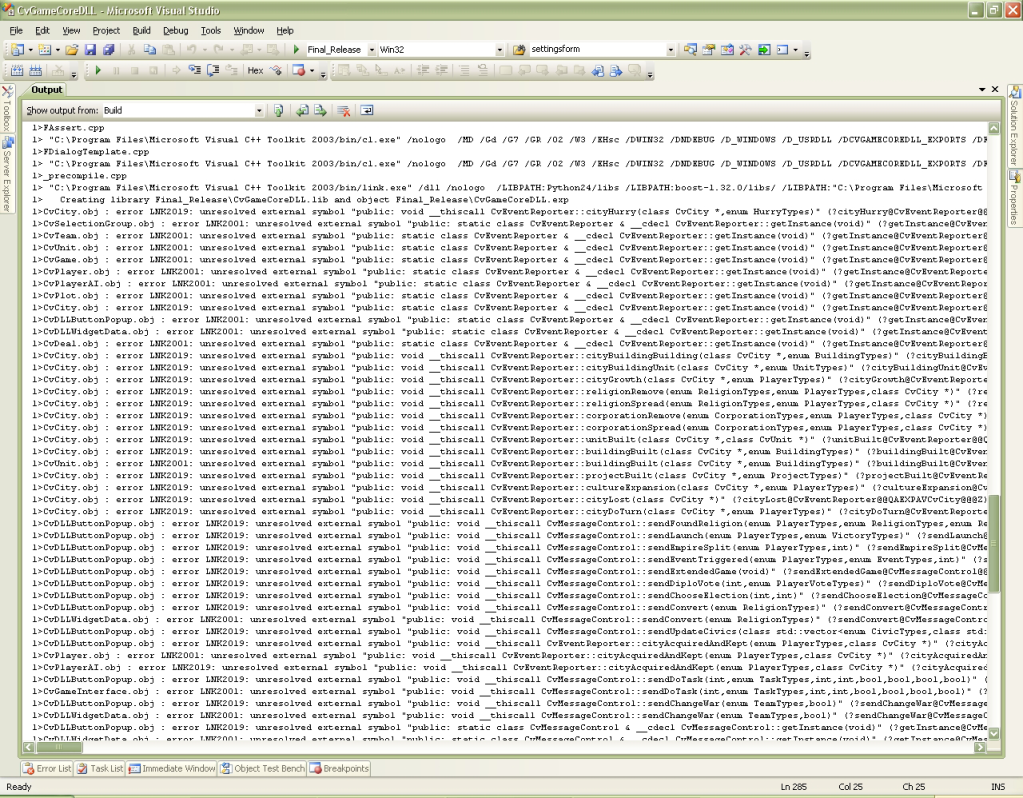Open the solution configuration dropdown showing Final_Release
Image resolution: width=1023 pixels, height=798 pixels.
[372, 48]
